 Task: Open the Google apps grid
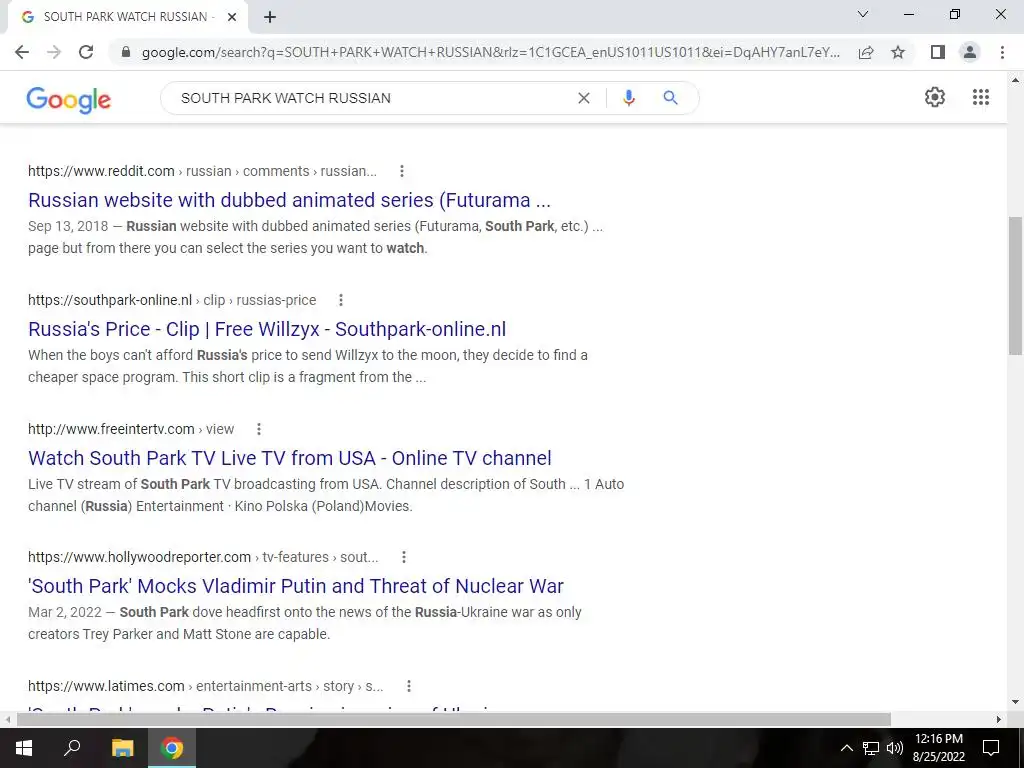pos(980,97)
